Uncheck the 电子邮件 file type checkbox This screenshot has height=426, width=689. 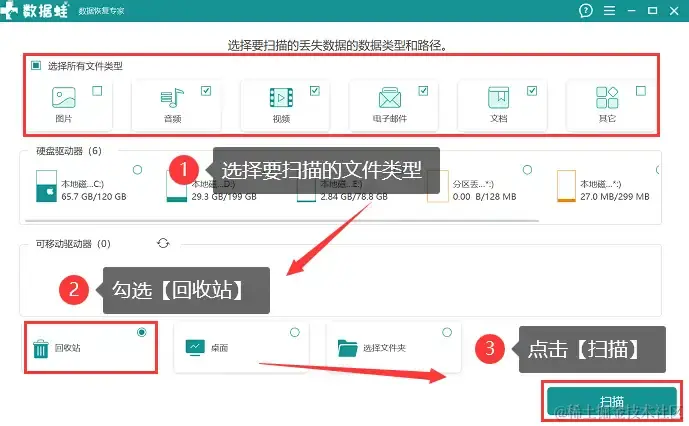pyautogui.click(x=423, y=91)
